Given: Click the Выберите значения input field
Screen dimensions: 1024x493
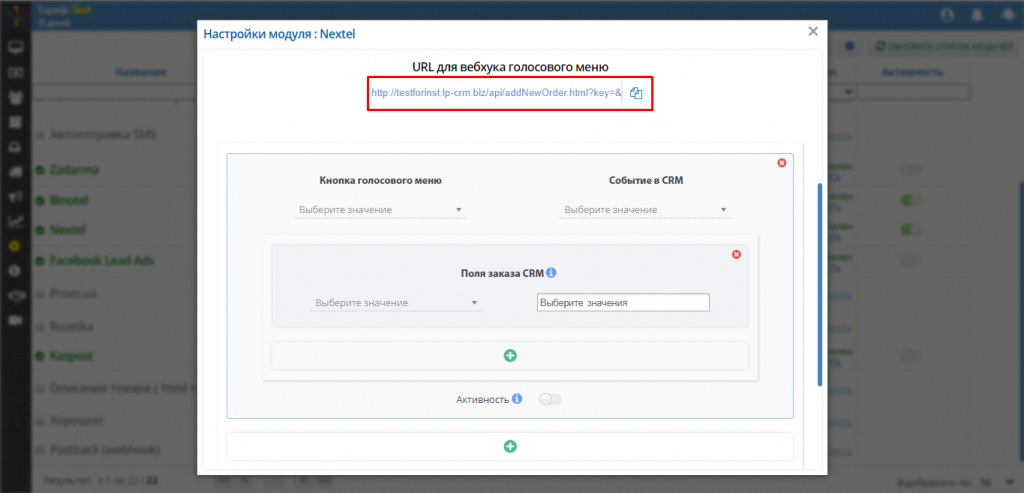Looking at the screenshot, I should 623,303.
